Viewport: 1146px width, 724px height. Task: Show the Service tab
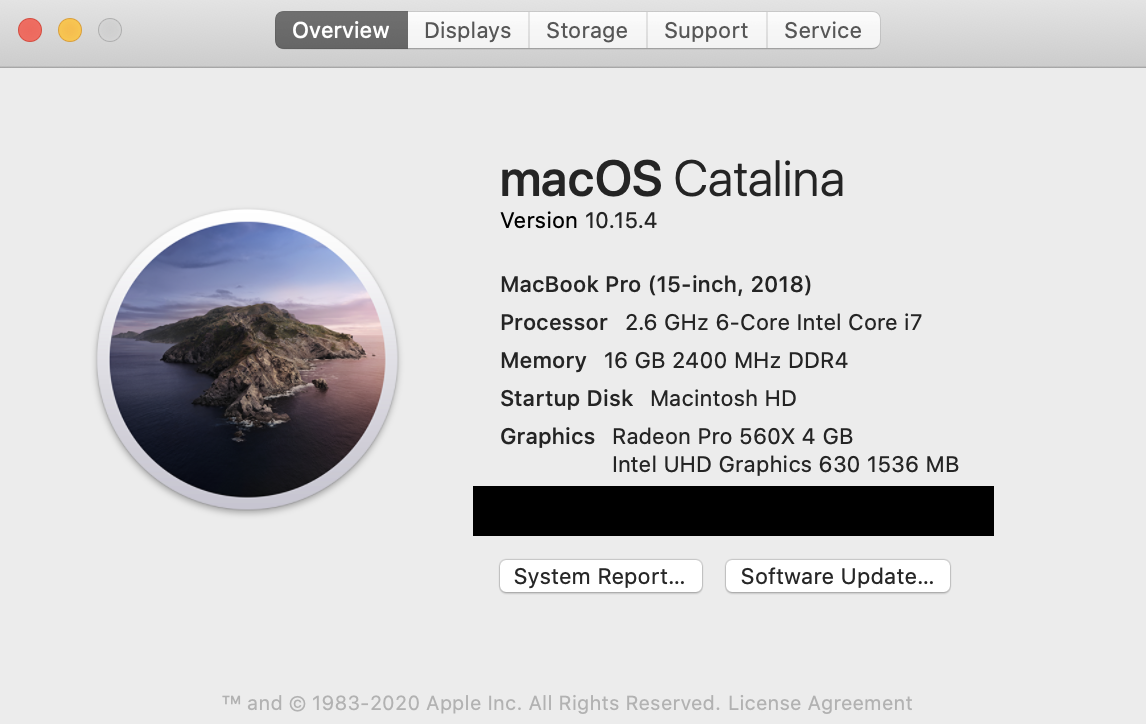(823, 30)
